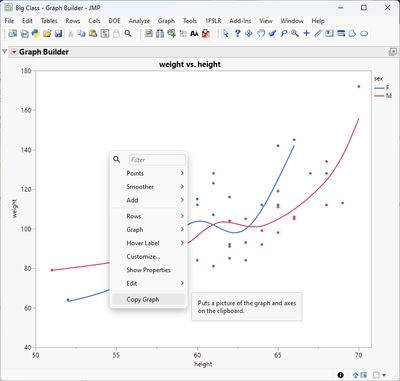Select the Simple Shape oval tool
Viewport: 400px width, 381px height.
click(364, 33)
